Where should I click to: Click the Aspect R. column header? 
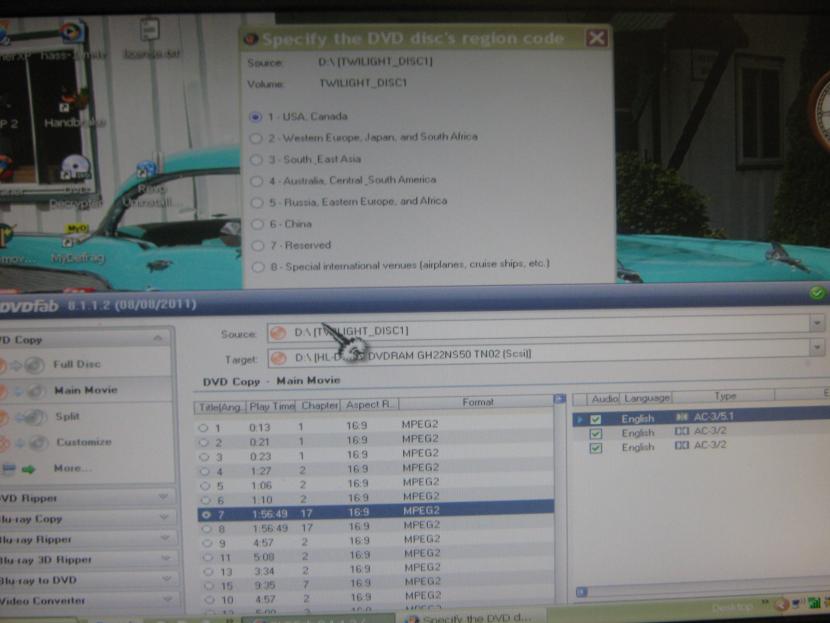click(369, 405)
